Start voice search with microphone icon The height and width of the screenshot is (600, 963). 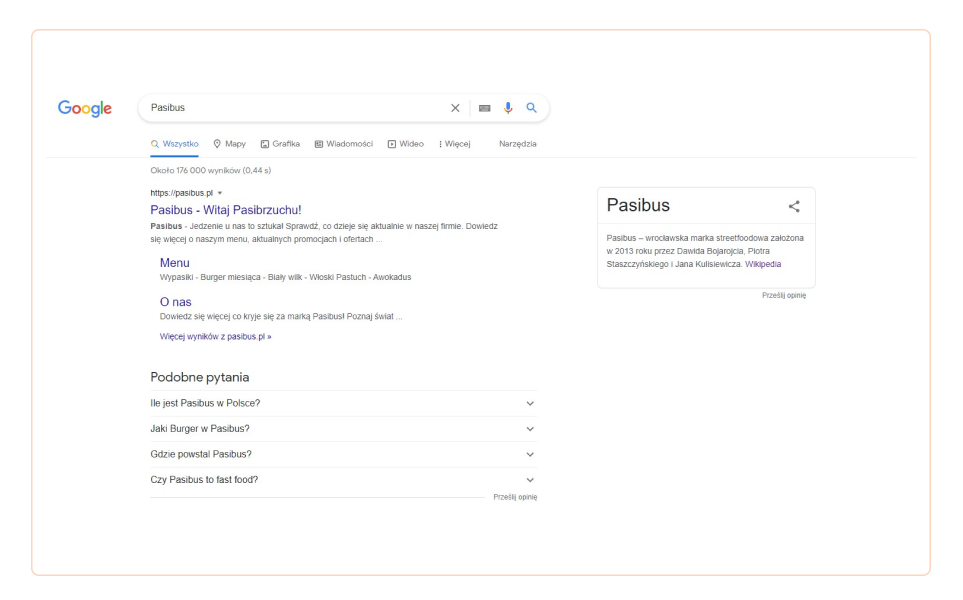[x=508, y=108]
